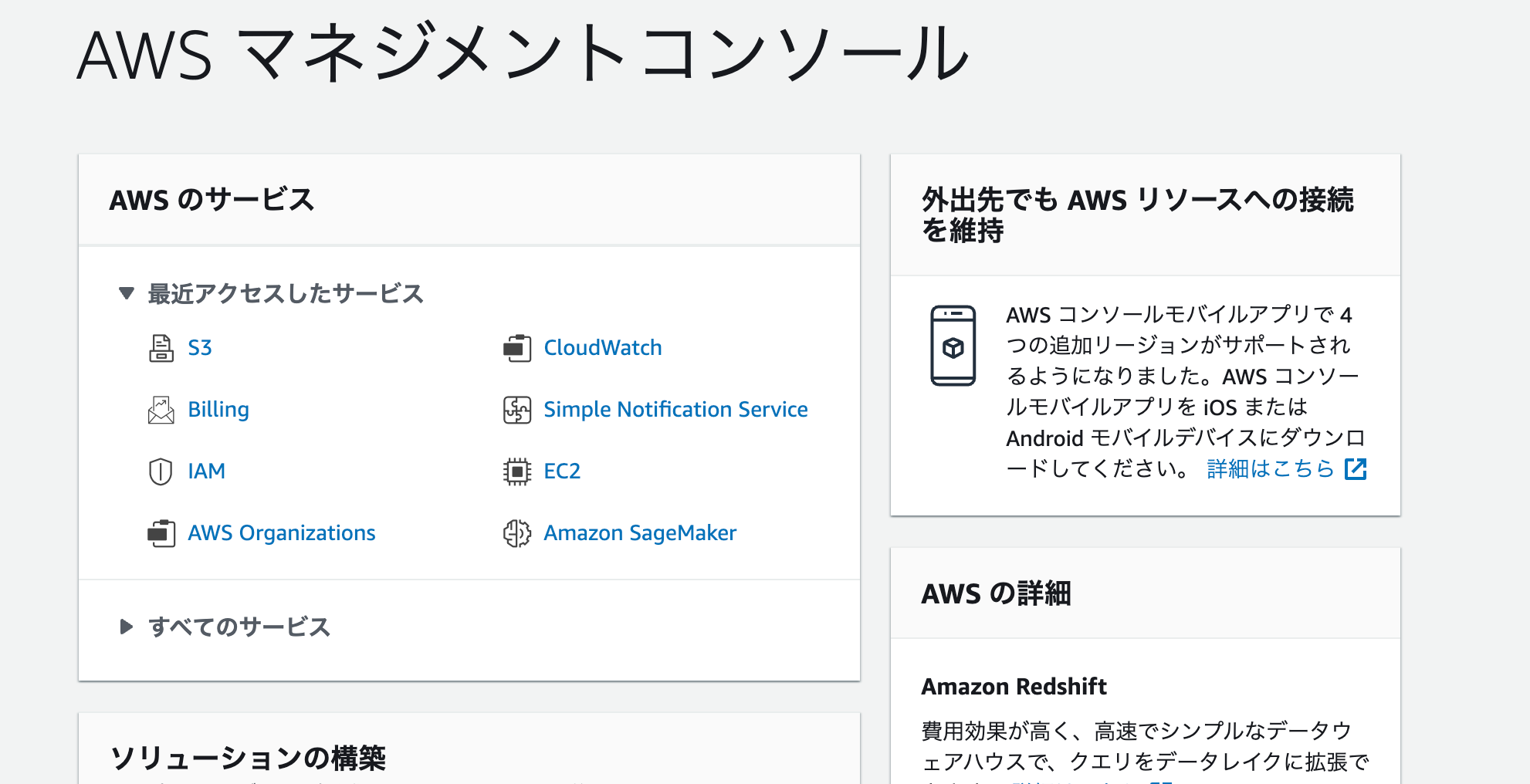
Task: Open AWS Organizations link
Action: [x=282, y=533]
